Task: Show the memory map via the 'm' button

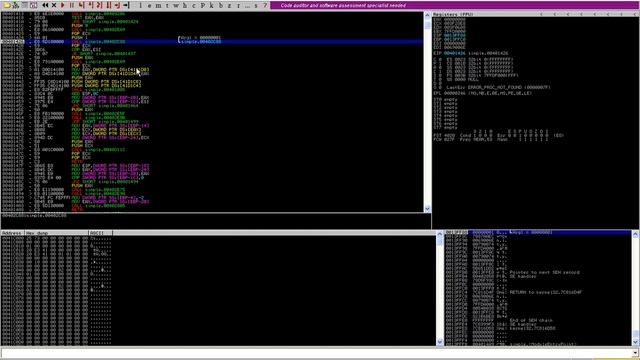Action: [158, 5]
